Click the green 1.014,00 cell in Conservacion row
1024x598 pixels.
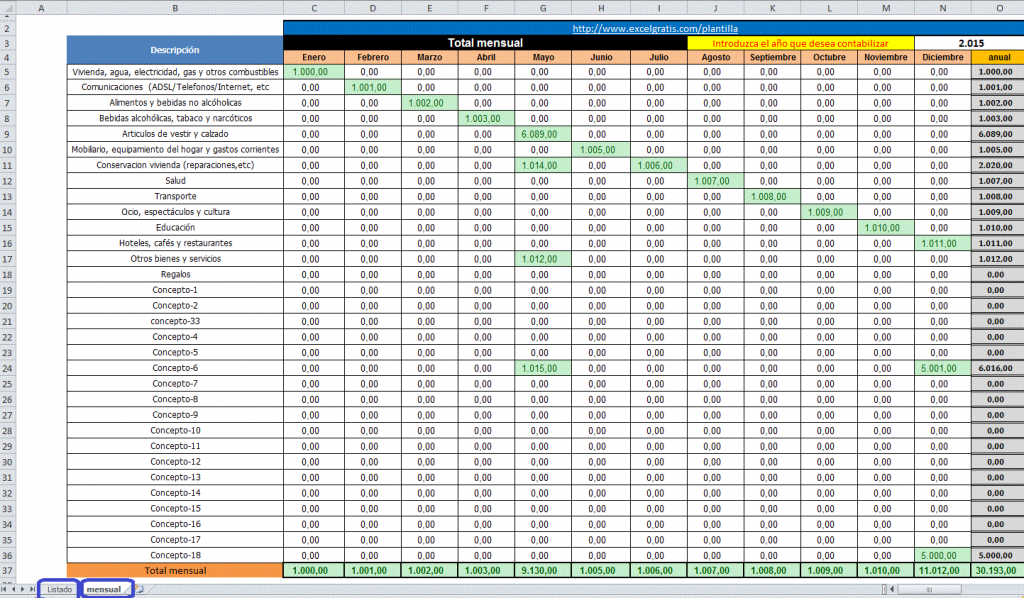tap(543, 165)
